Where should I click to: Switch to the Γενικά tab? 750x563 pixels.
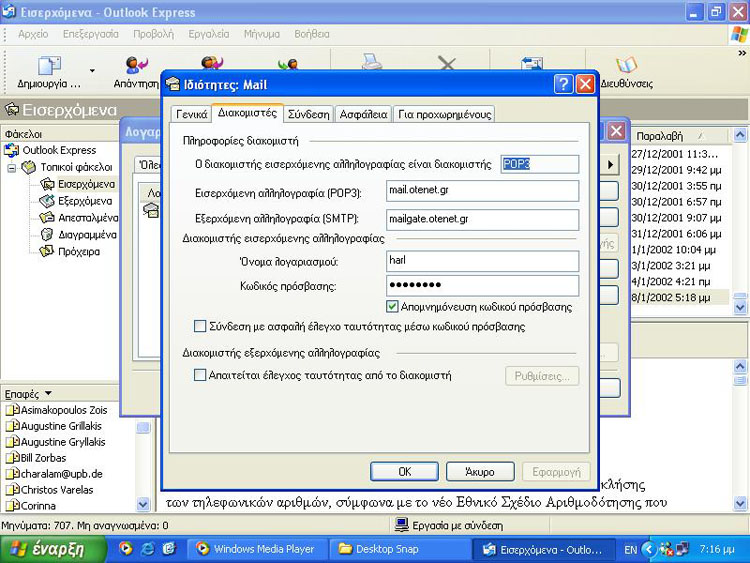[x=191, y=114]
